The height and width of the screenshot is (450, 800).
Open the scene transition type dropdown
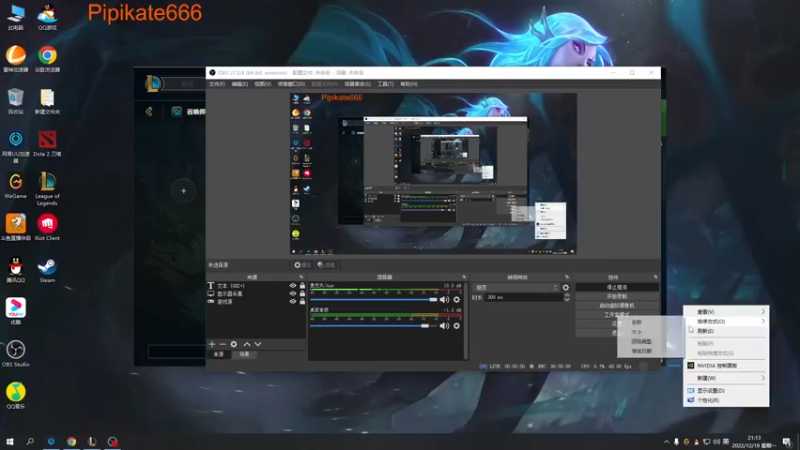pos(516,288)
